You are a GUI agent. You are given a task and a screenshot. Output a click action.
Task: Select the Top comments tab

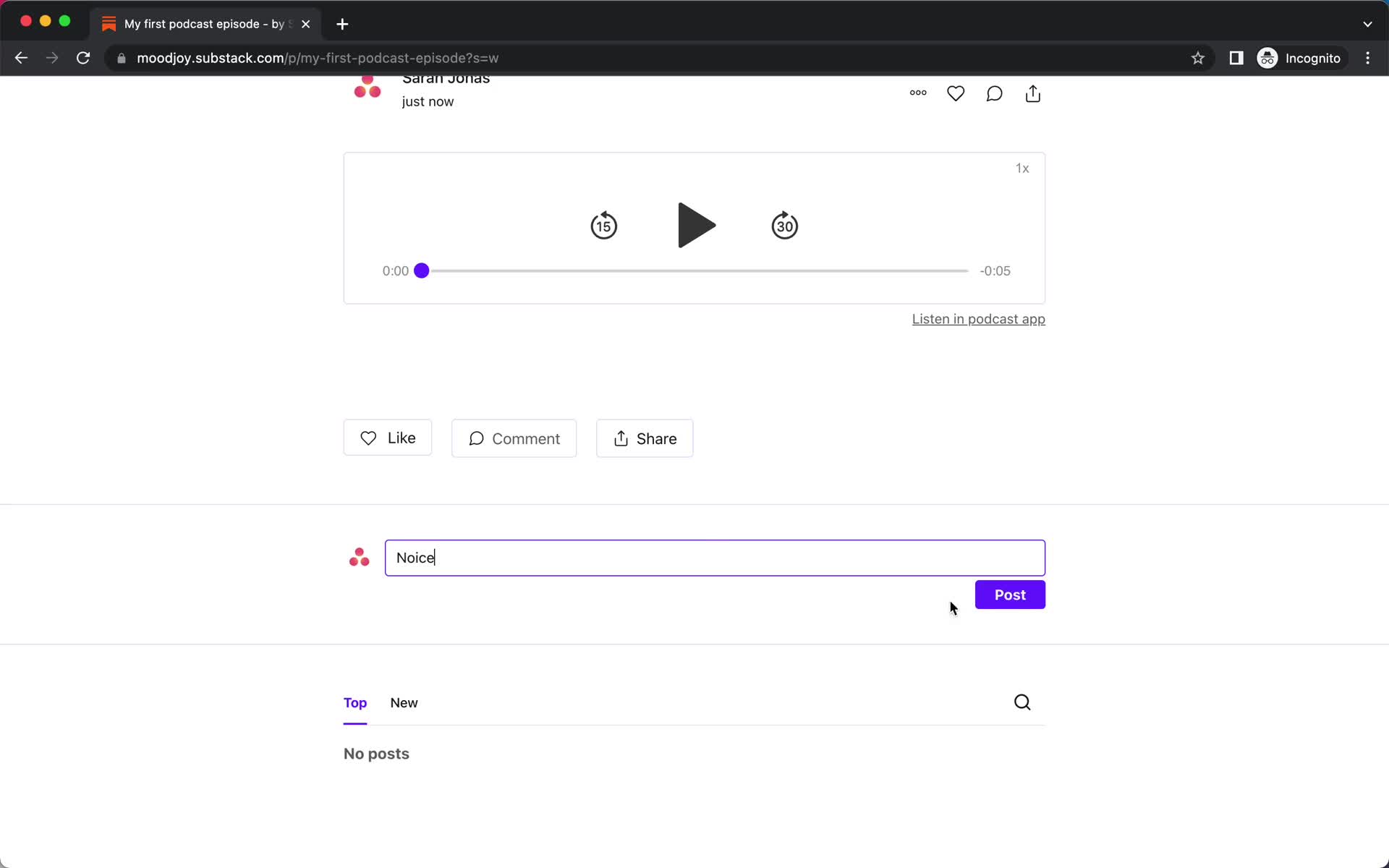(x=355, y=702)
